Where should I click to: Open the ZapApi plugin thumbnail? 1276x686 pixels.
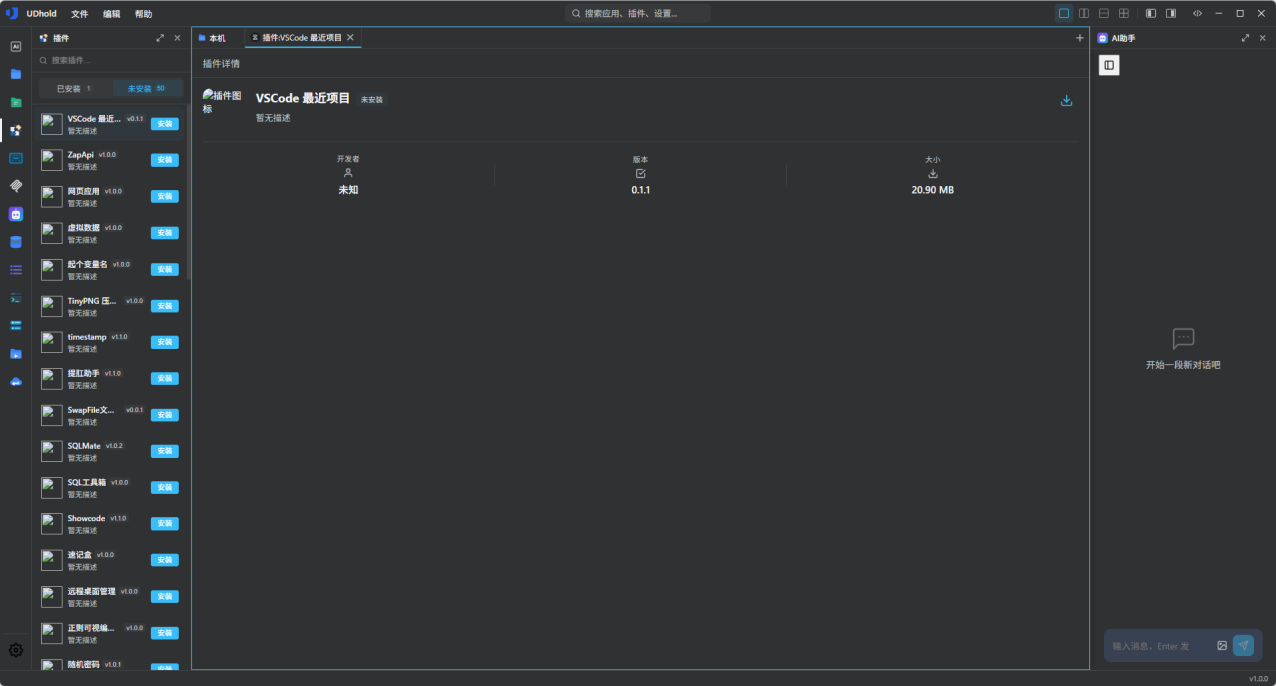[52, 160]
